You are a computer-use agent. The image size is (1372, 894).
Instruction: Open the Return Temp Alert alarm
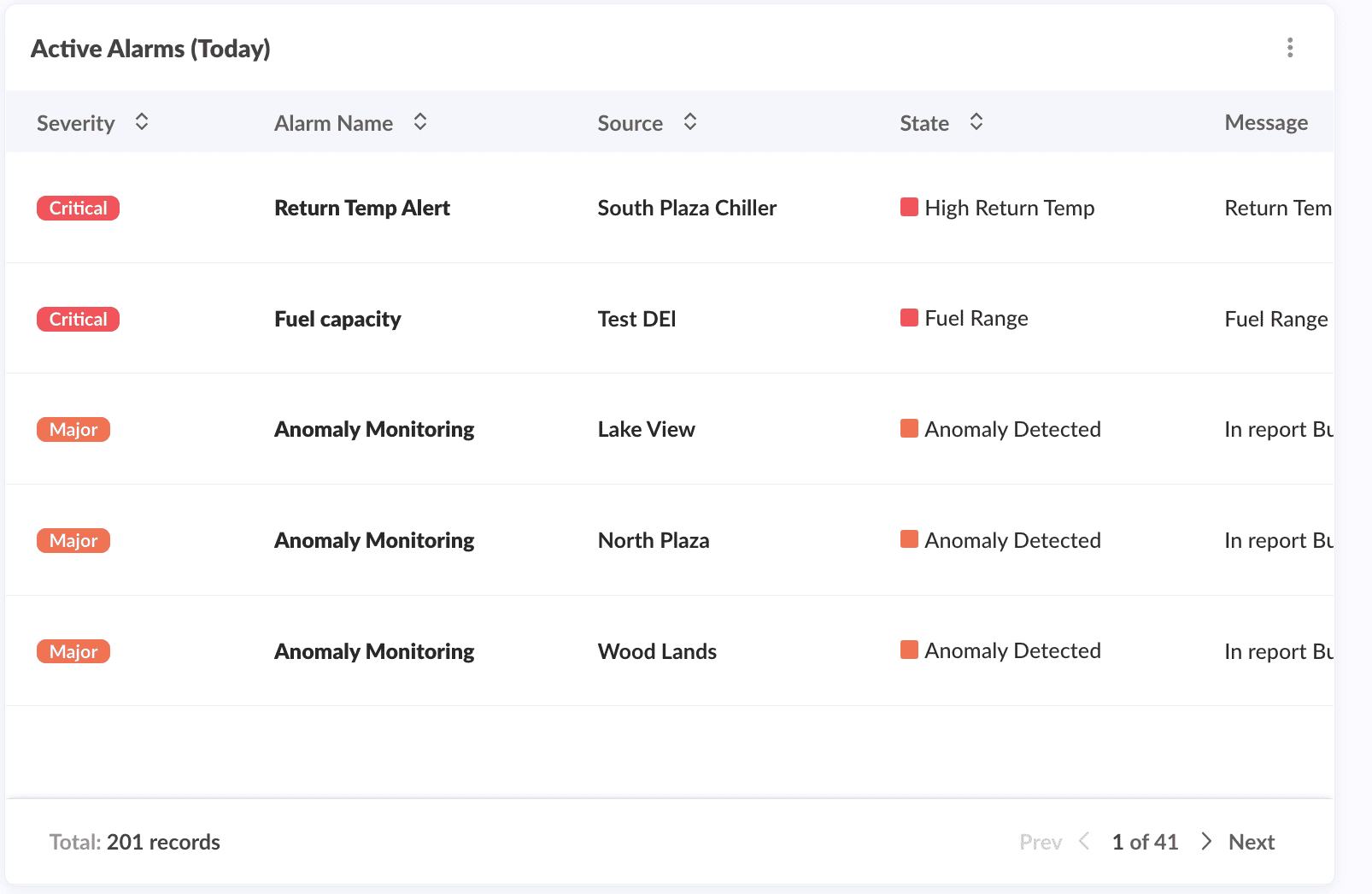(x=361, y=208)
